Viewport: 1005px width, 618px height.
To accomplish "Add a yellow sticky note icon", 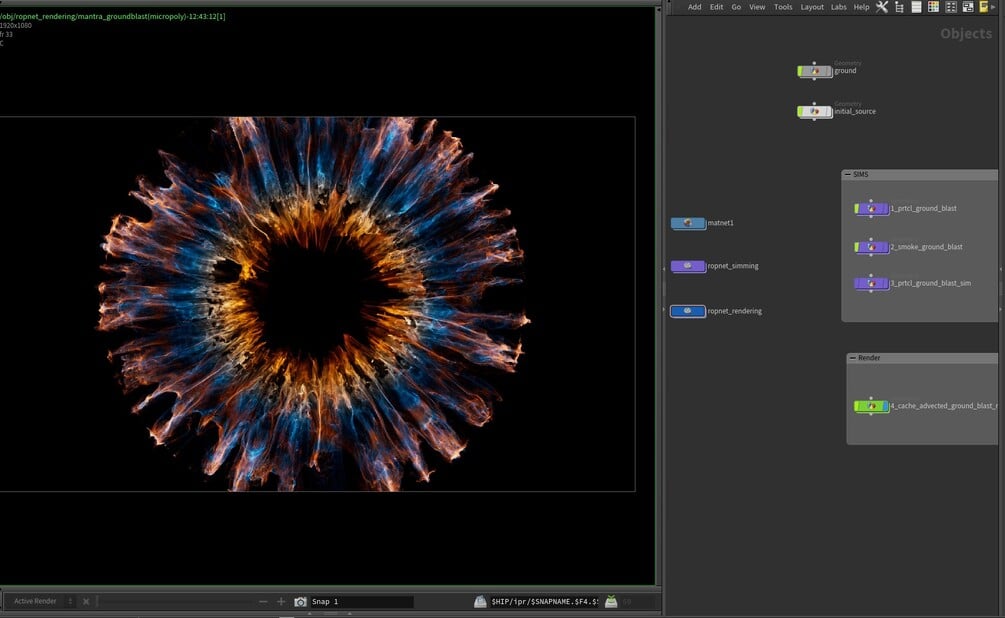I will click(983, 7).
